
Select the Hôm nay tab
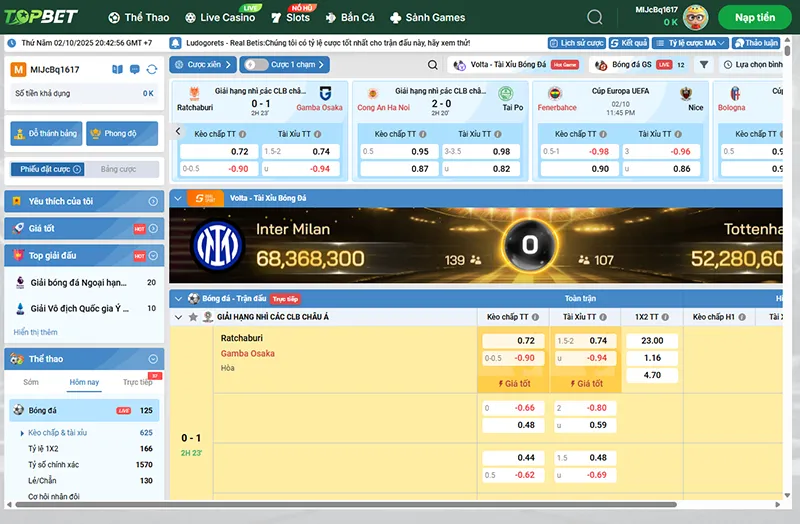[84, 382]
